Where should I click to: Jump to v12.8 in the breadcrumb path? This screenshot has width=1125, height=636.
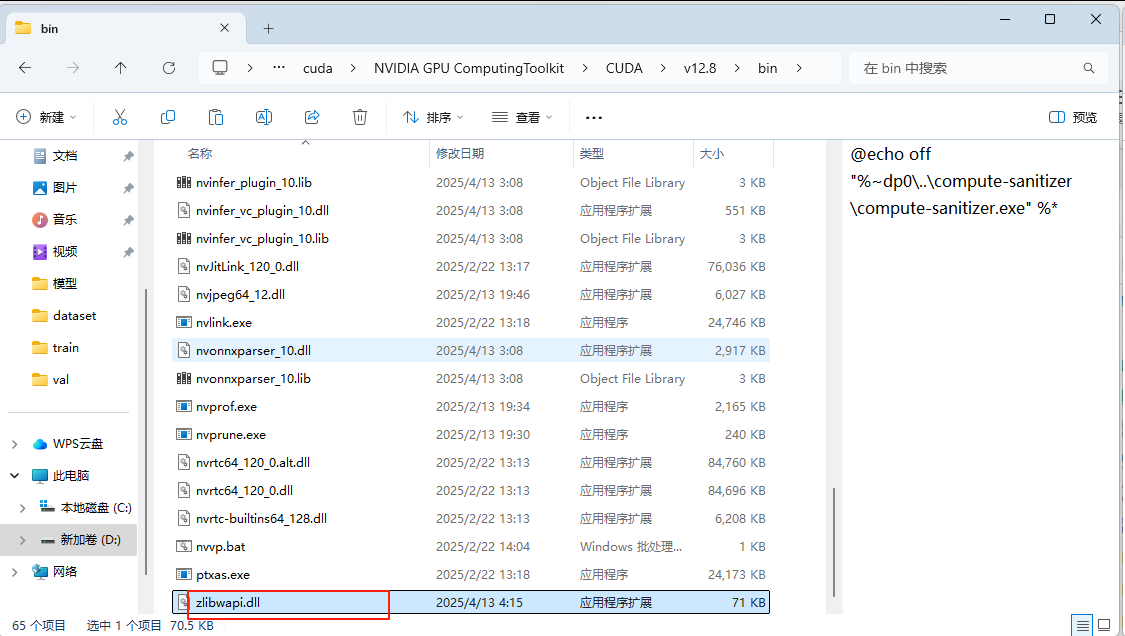pyautogui.click(x=699, y=67)
